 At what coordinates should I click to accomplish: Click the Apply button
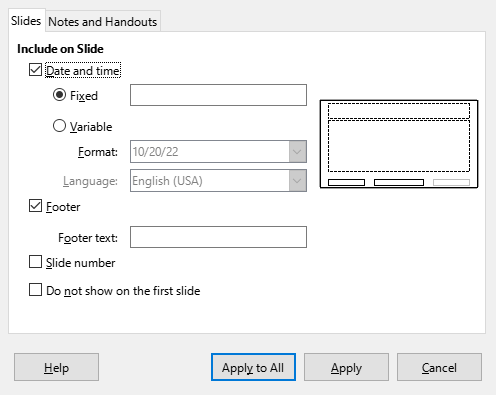coord(346,367)
